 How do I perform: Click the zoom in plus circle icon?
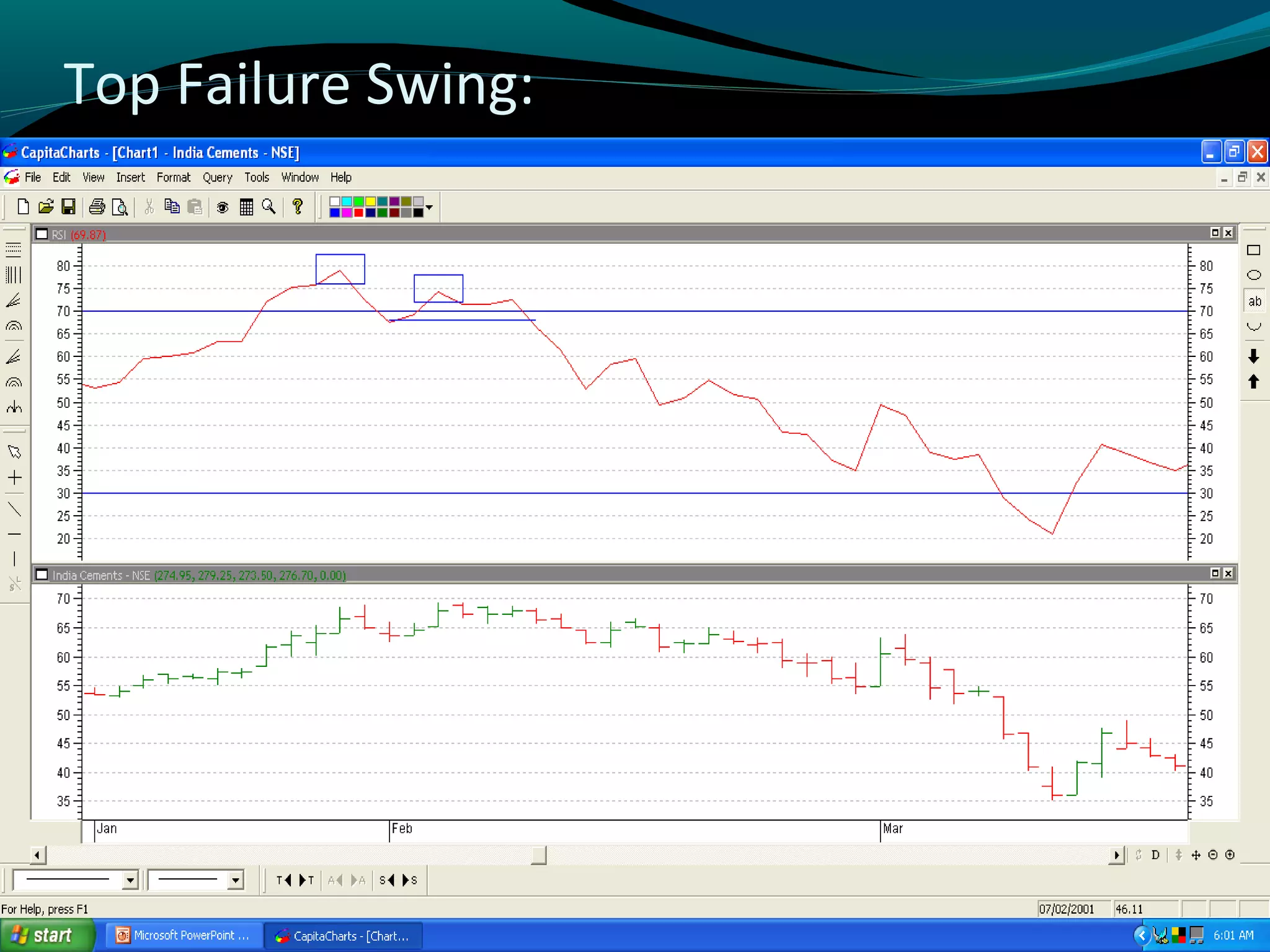click(x=1230, y=855)
